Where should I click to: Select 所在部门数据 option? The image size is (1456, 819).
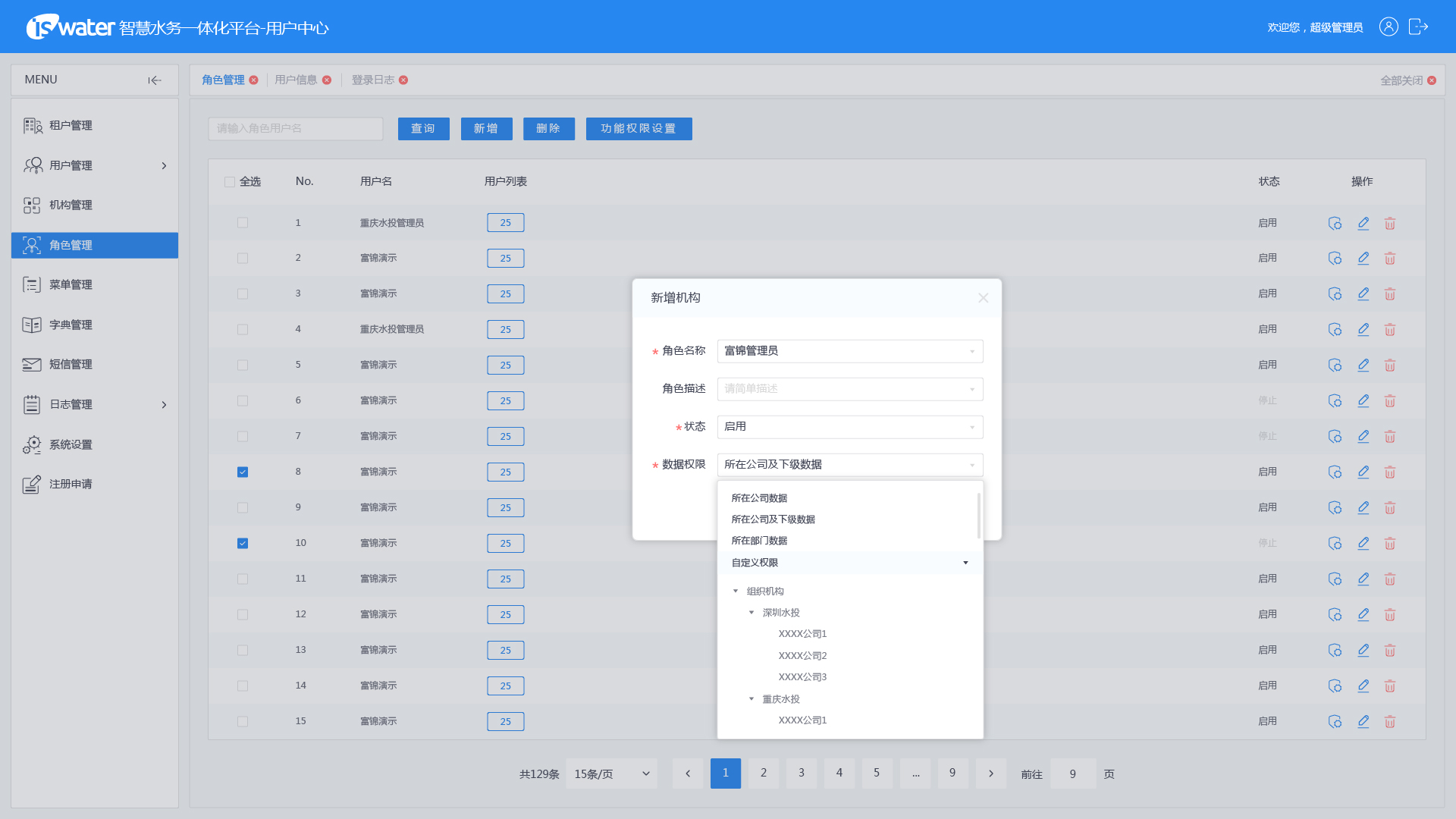click(x=759, y=541)
